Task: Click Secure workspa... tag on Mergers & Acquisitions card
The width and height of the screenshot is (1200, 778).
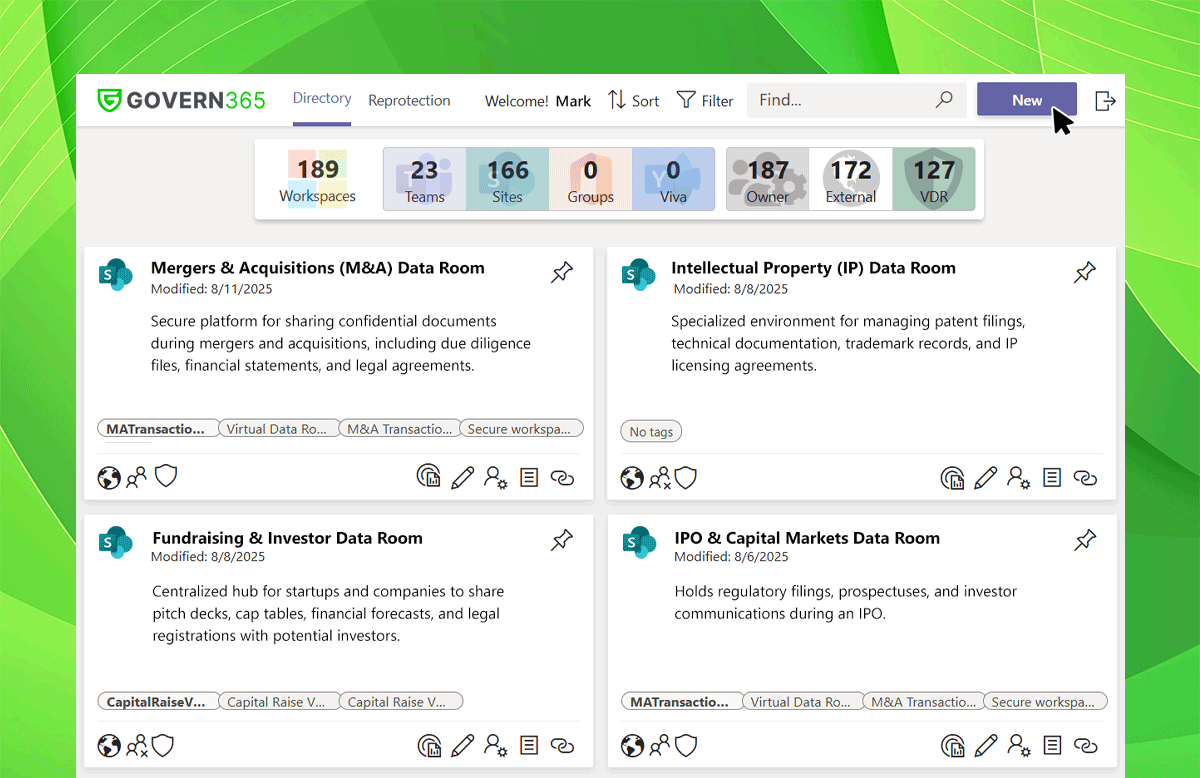Action: (520, 429)
